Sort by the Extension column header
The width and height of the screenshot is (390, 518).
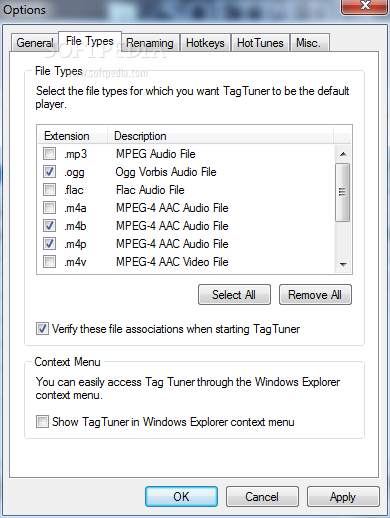[72, 136]
